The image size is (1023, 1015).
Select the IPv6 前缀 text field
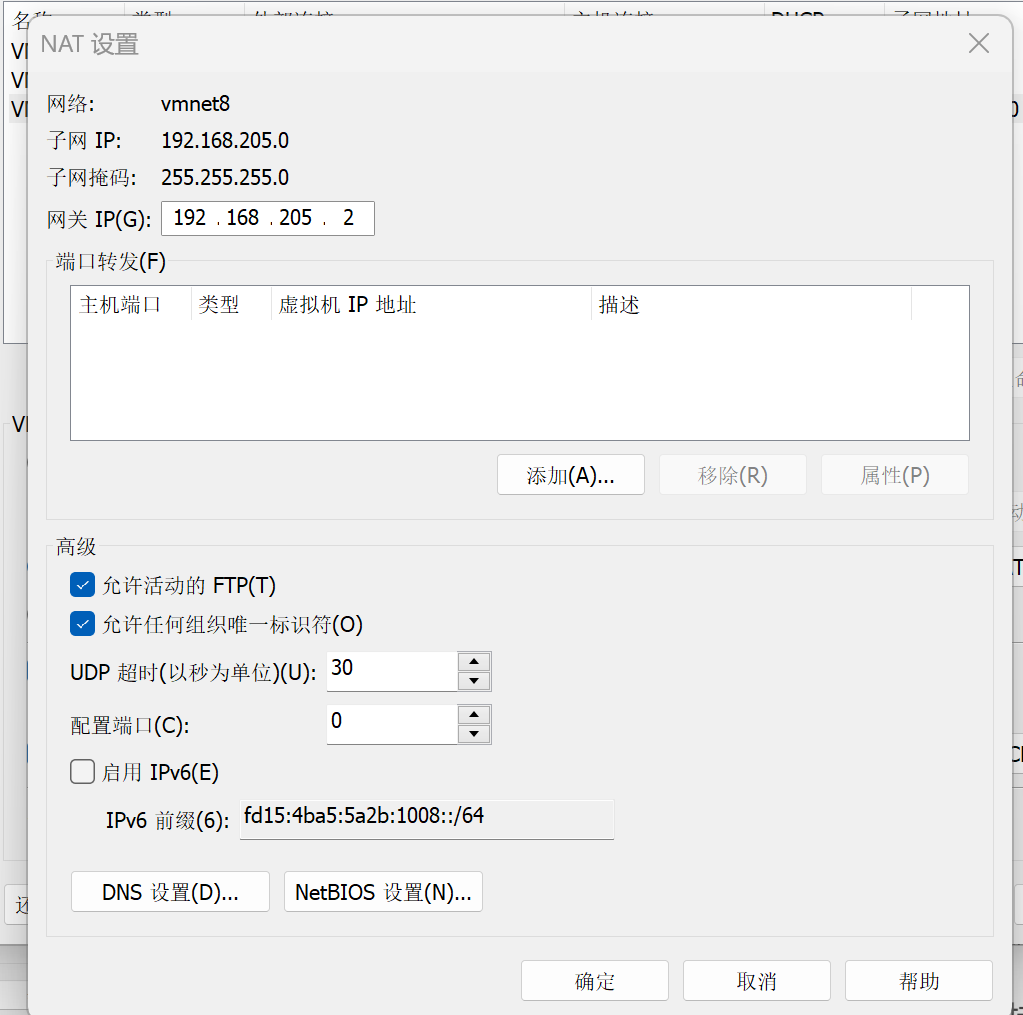click(426, 818)
